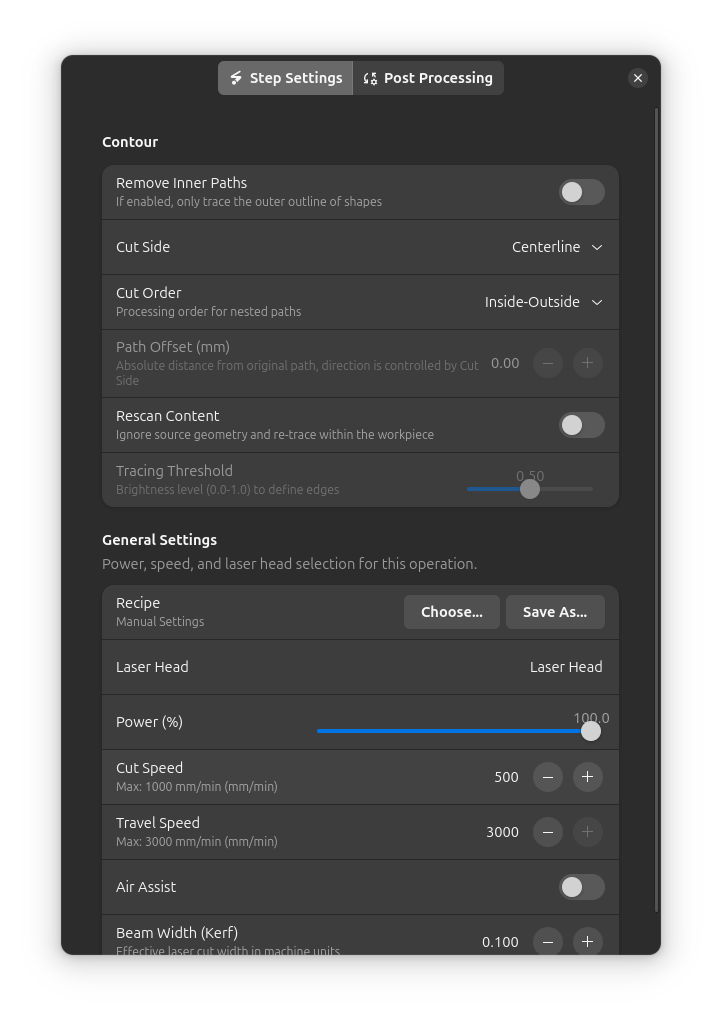Enable the Remove Inner Paths toggle

click(581, 190)
